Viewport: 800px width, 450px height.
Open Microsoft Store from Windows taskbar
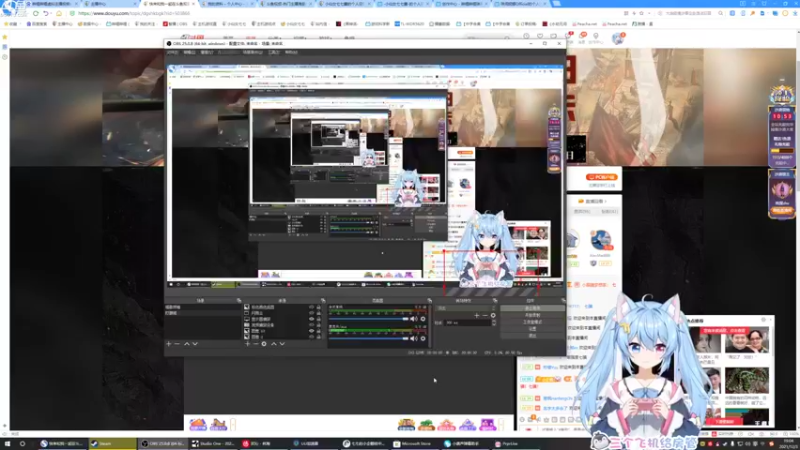[x=415, y=444]
